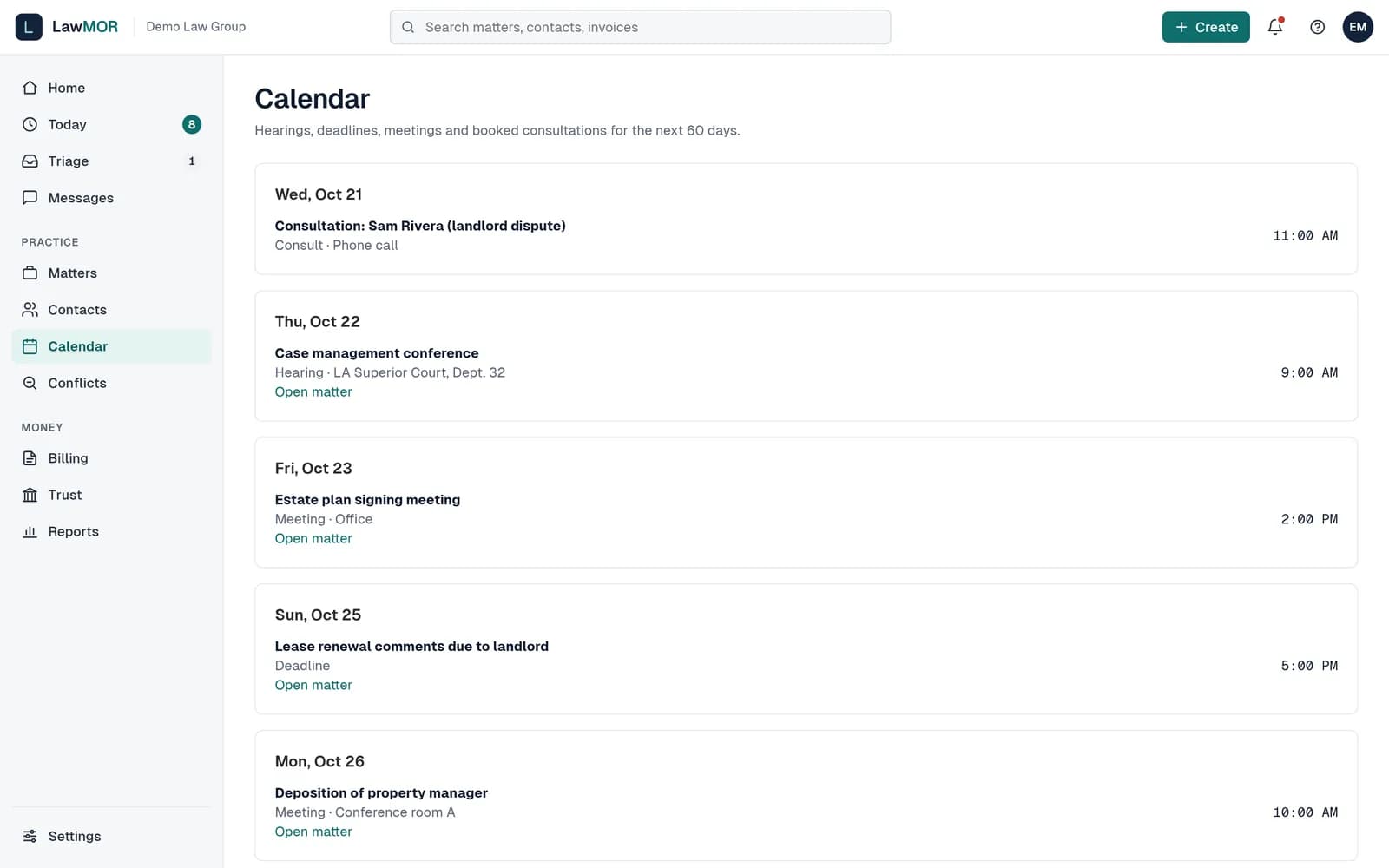This screenshot has width=1389, height=868.
Task: Click the Triage count badge showing 1
Action: [x=192, y=161]
